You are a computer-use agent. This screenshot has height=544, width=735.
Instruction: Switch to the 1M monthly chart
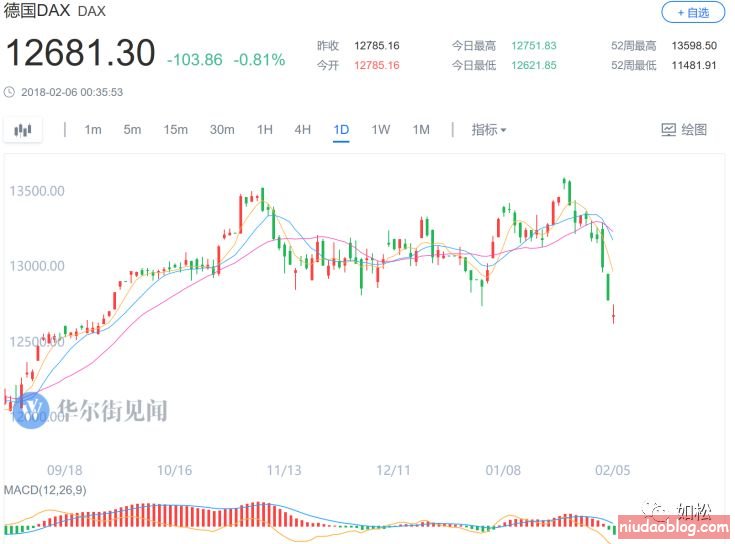421,129
